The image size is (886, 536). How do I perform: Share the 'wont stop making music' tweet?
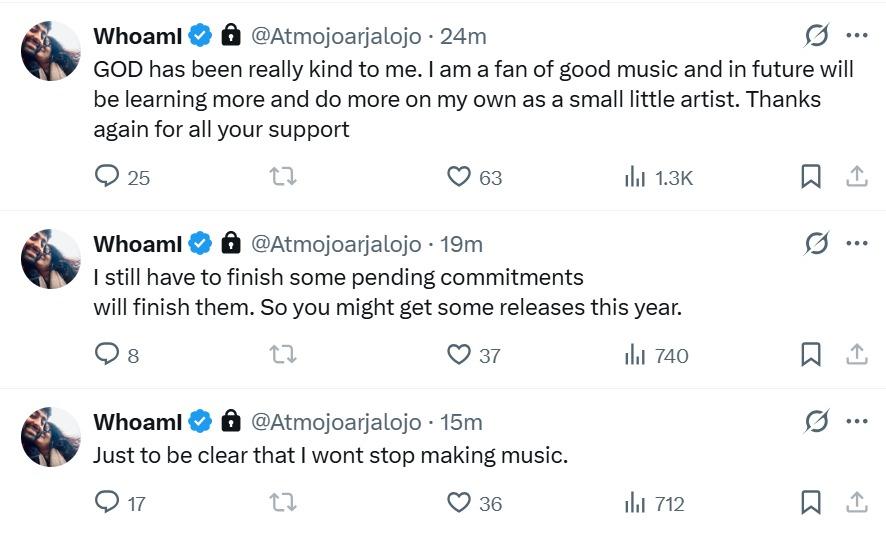[856, 502]
